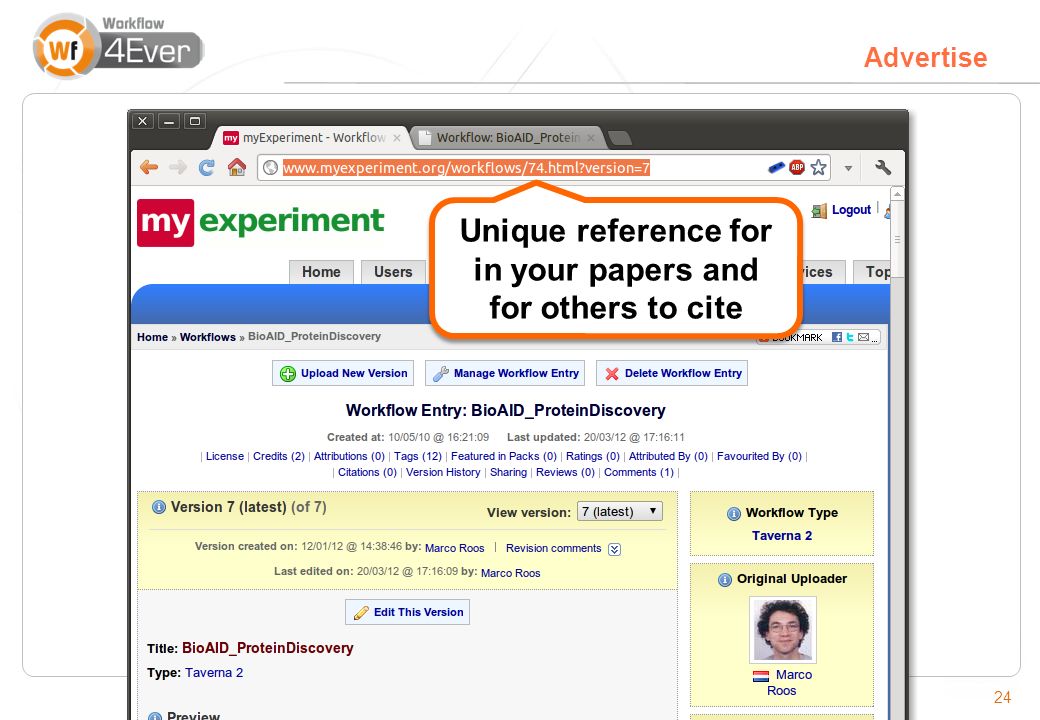The height and width of the screenshot is (720, 1040).
Task: Click the Logout link
Action: coord(851,210)
